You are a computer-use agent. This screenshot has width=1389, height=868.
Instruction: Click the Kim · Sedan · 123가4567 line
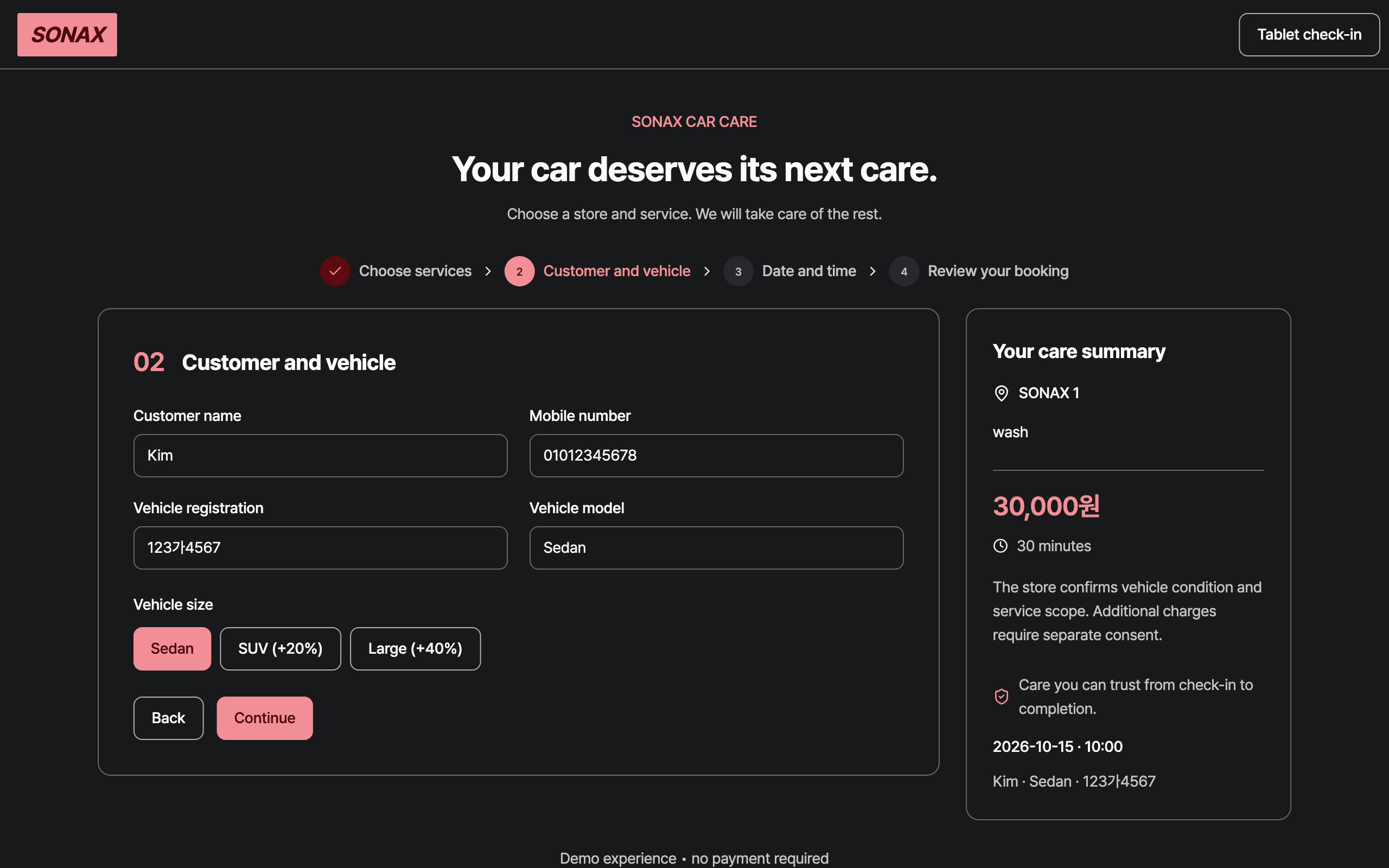click(x=1074, y=781)
